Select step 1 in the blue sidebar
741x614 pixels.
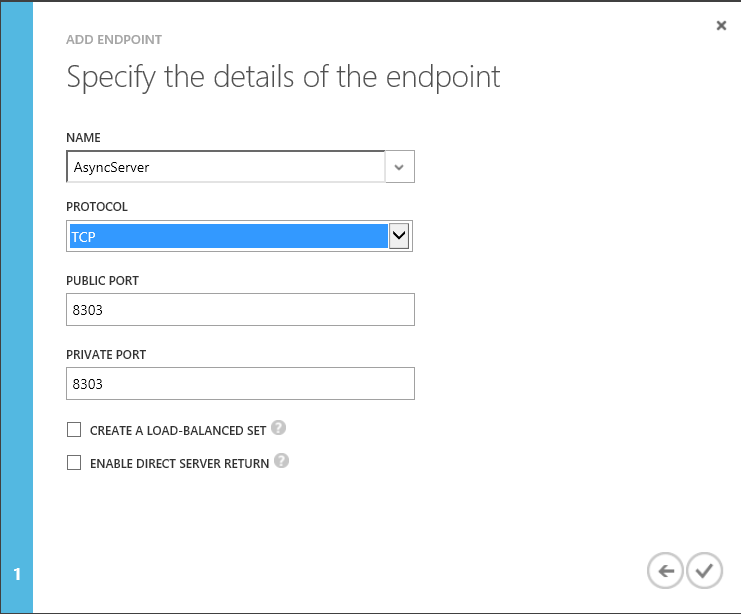pyautogui.click(x=17, y=574)
